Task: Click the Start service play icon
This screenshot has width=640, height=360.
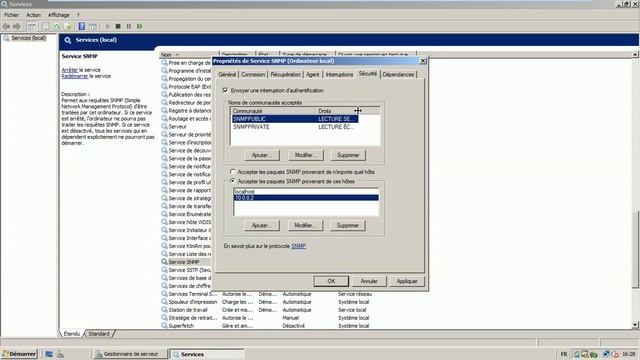Action: (x=108, y=27)
